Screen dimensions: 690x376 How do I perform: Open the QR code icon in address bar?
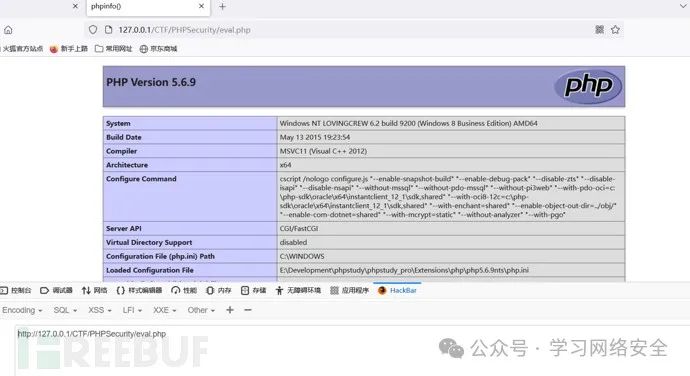click(599, 29)
